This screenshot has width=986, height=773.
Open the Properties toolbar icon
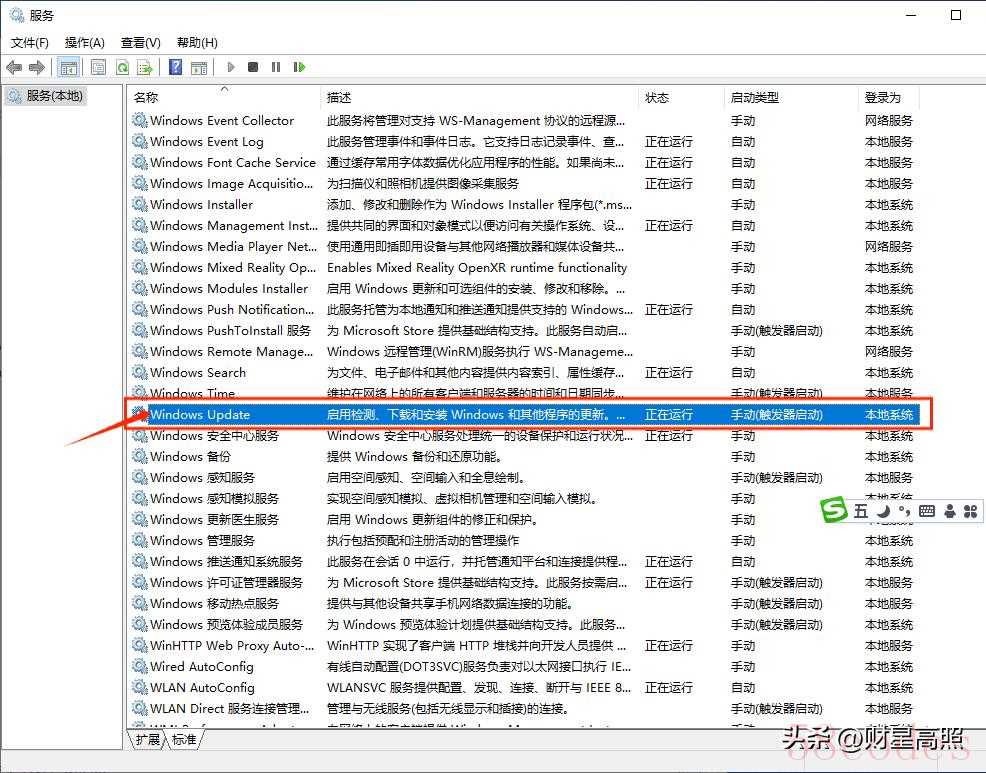(x=98, y=67)
